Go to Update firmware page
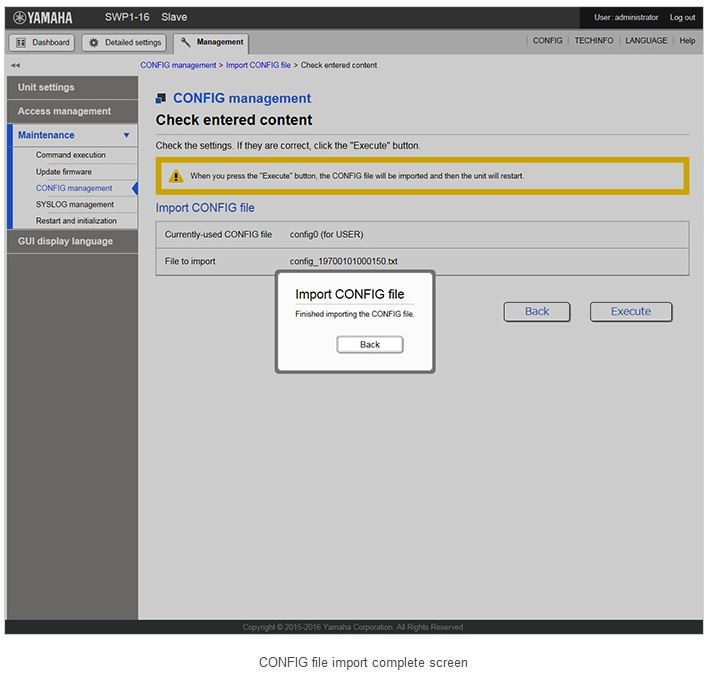 pyautogui.click(x=63, y=172)
